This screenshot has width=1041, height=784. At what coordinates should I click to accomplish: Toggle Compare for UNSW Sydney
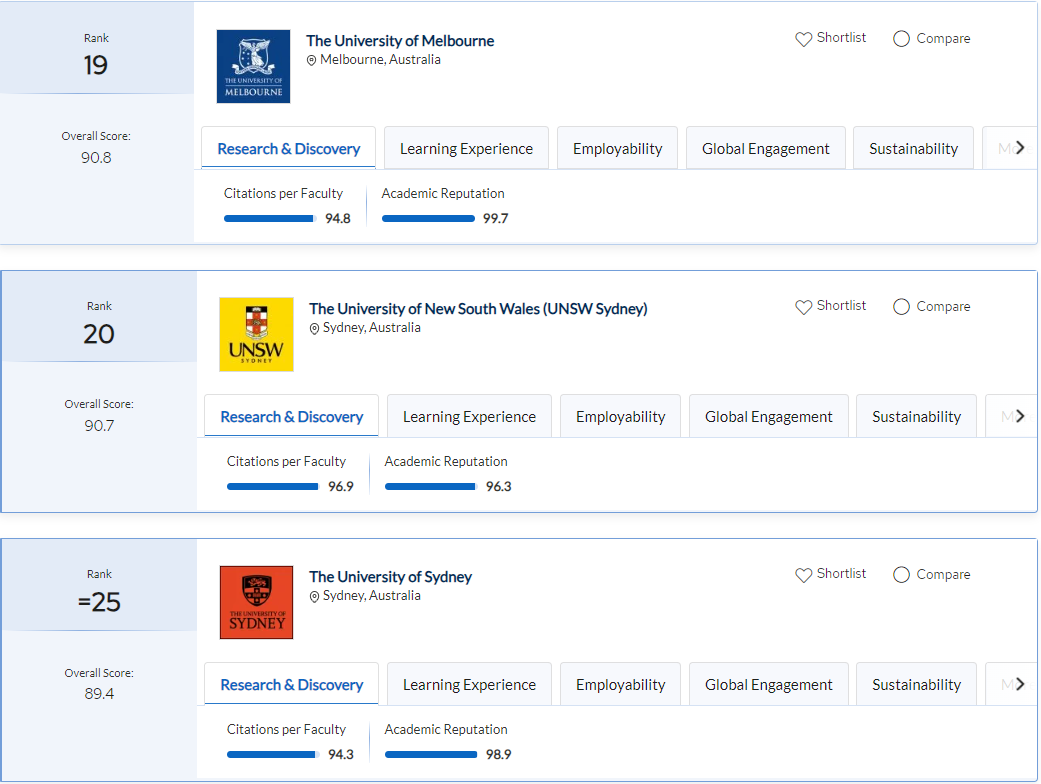point(901,307)
